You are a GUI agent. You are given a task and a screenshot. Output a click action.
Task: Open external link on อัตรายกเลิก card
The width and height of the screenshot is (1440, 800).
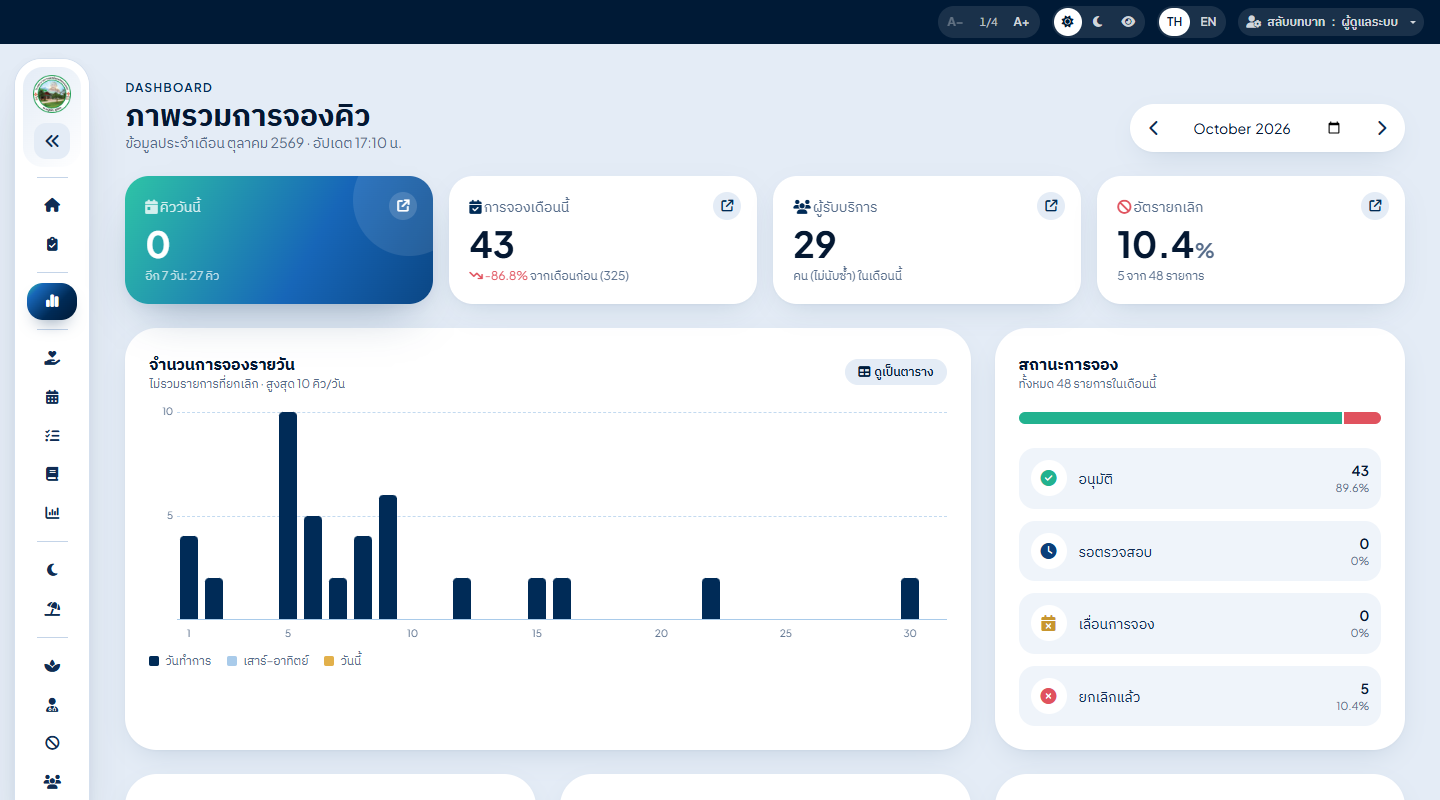click(x=1375, y=206)
